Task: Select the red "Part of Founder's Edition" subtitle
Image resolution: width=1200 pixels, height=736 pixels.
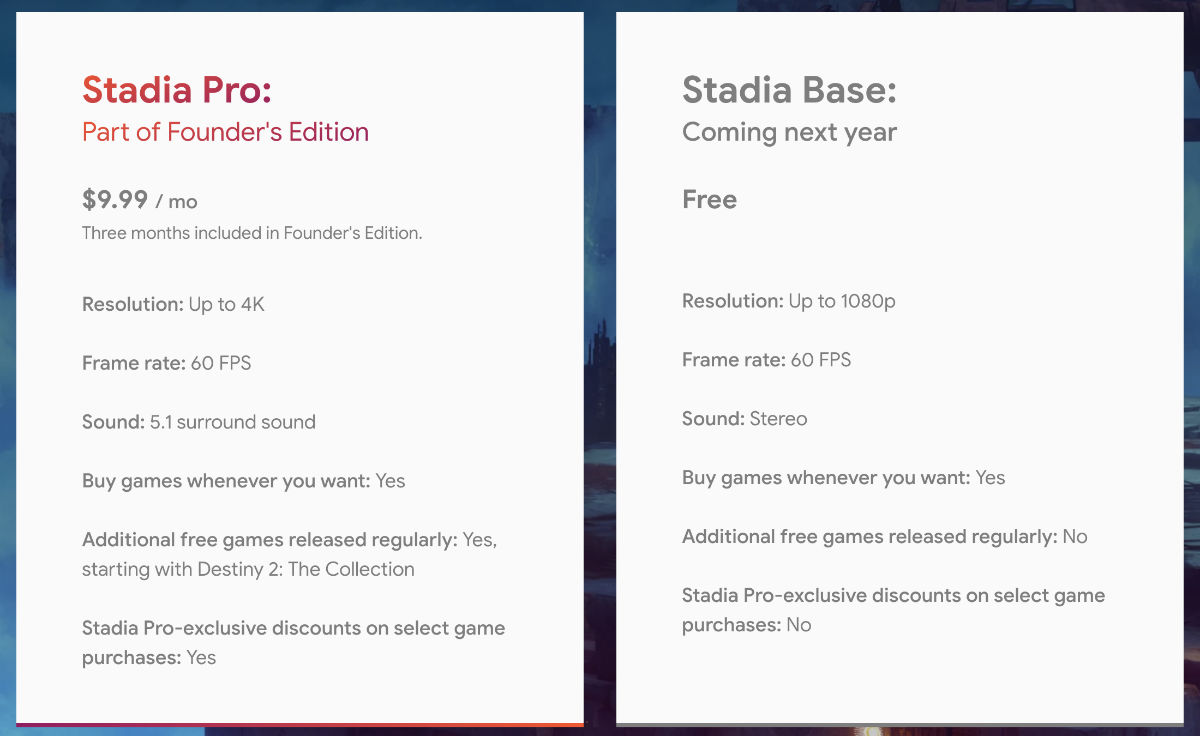Action: (225, 132)
